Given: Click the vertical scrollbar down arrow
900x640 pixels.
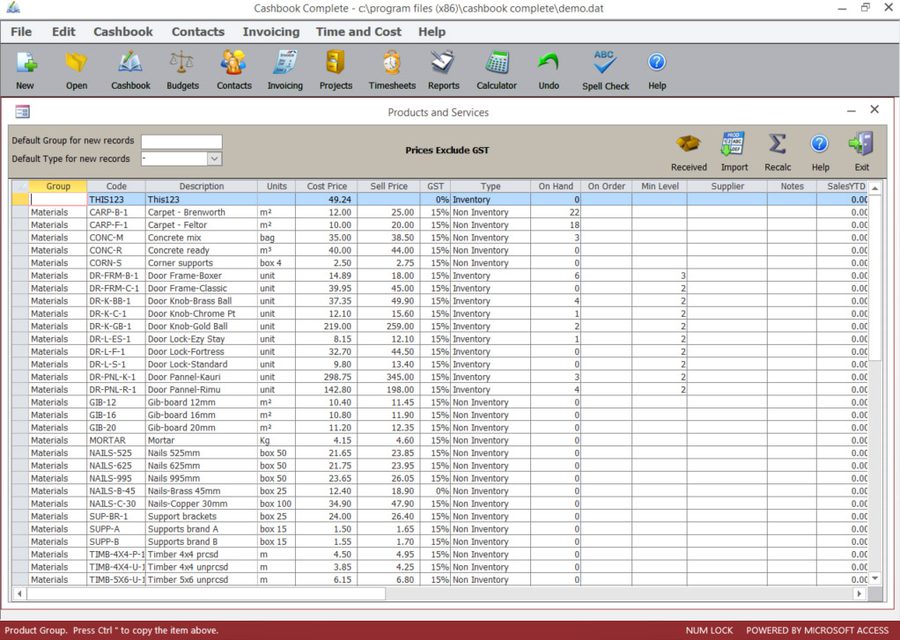Looking at the screenshot, I should 875,579.
